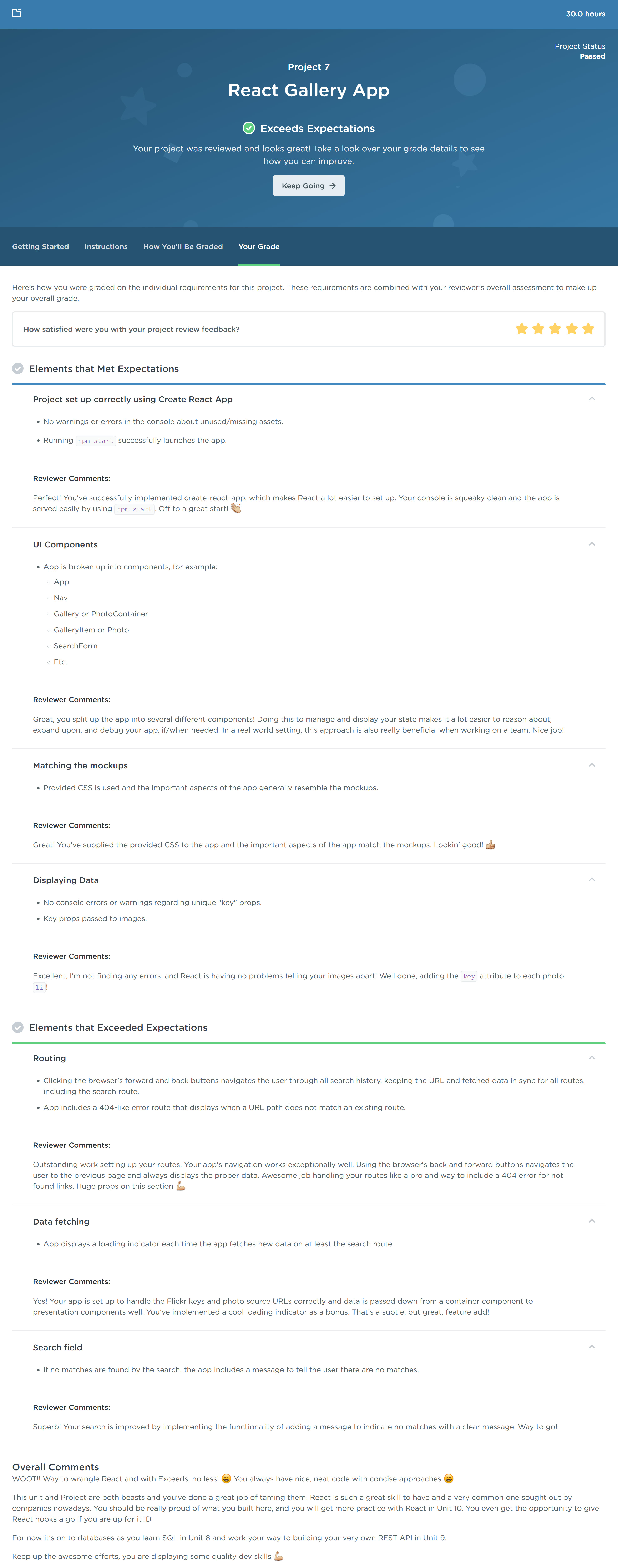Viewport: 618px width, 1568px height.
Task: Select the Your Grade tab
Action: [x=259, y=247]
